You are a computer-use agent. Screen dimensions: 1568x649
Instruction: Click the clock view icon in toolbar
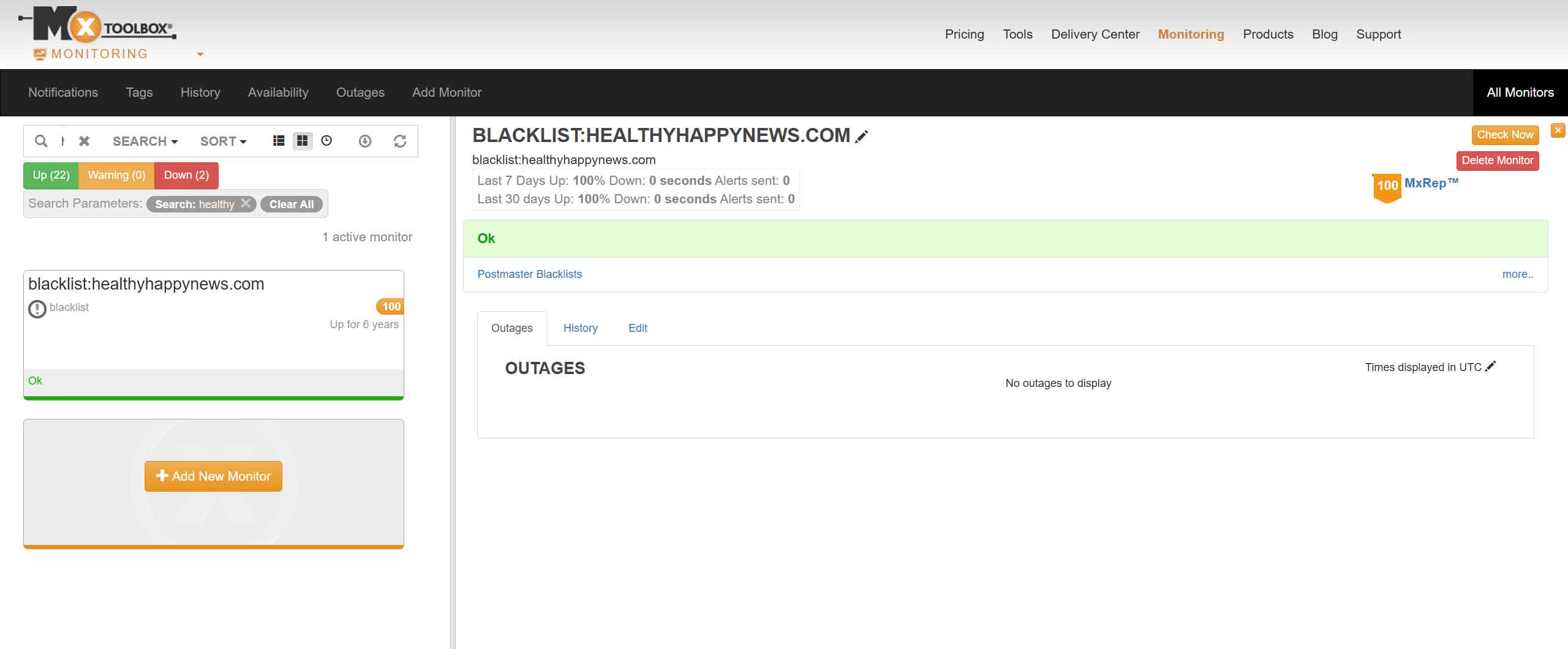coord(326,141)
